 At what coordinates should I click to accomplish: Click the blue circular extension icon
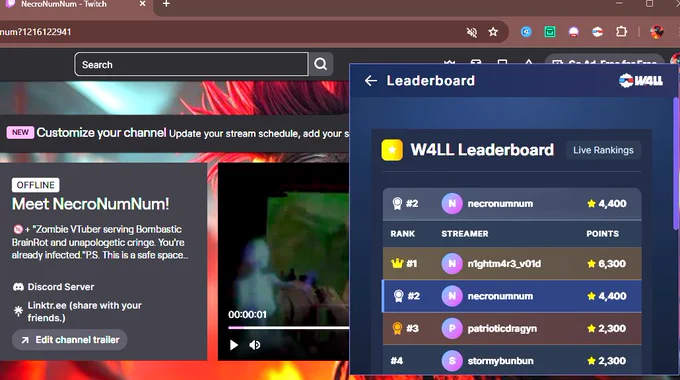click(526, 32)
